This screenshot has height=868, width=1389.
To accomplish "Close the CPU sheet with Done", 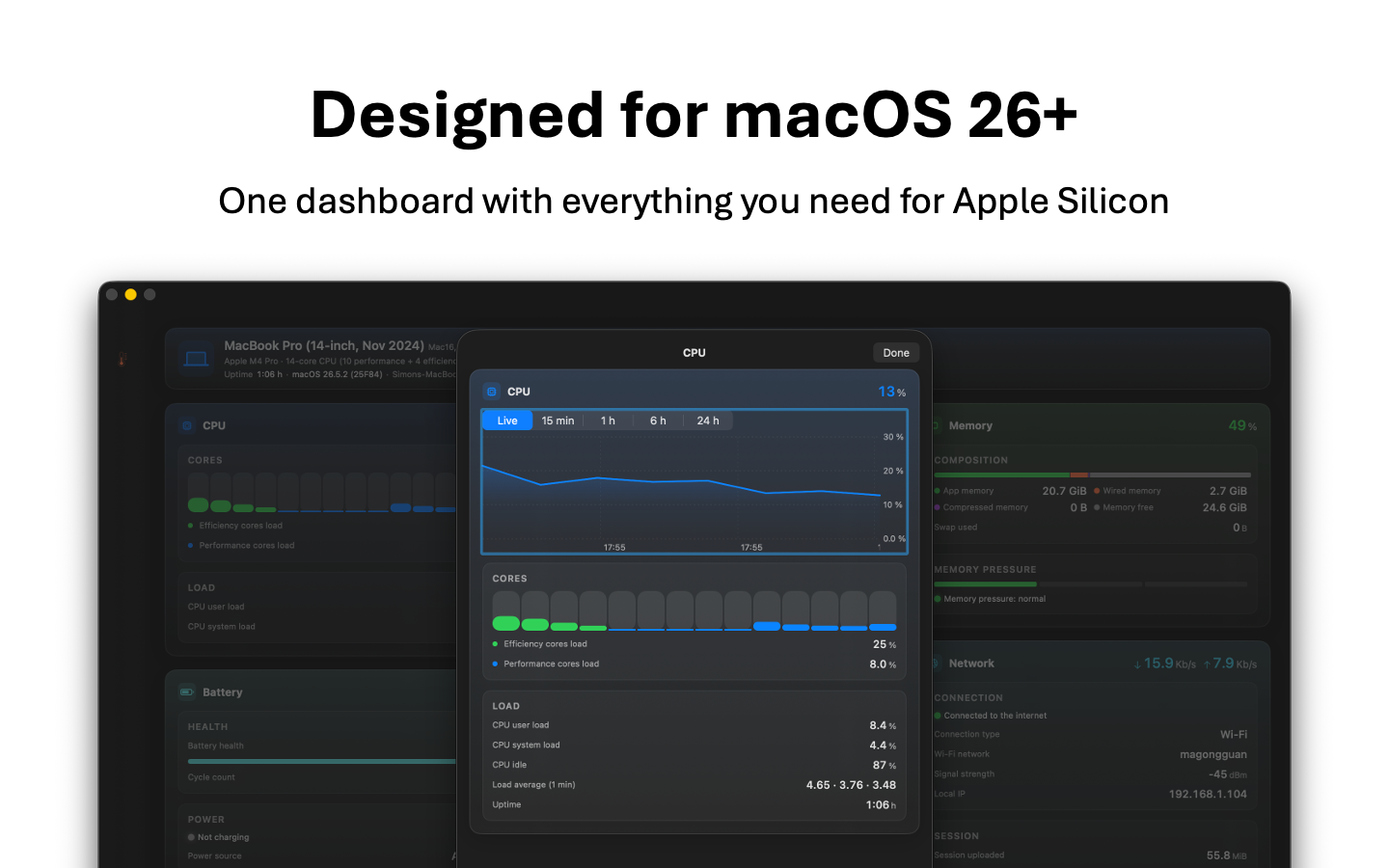I will point(896,353).
